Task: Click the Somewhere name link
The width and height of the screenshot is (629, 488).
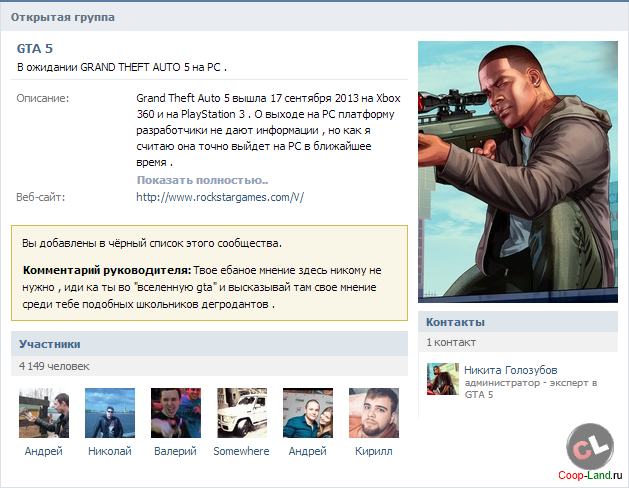Action: pyautogui.click(x=241, y=451)
